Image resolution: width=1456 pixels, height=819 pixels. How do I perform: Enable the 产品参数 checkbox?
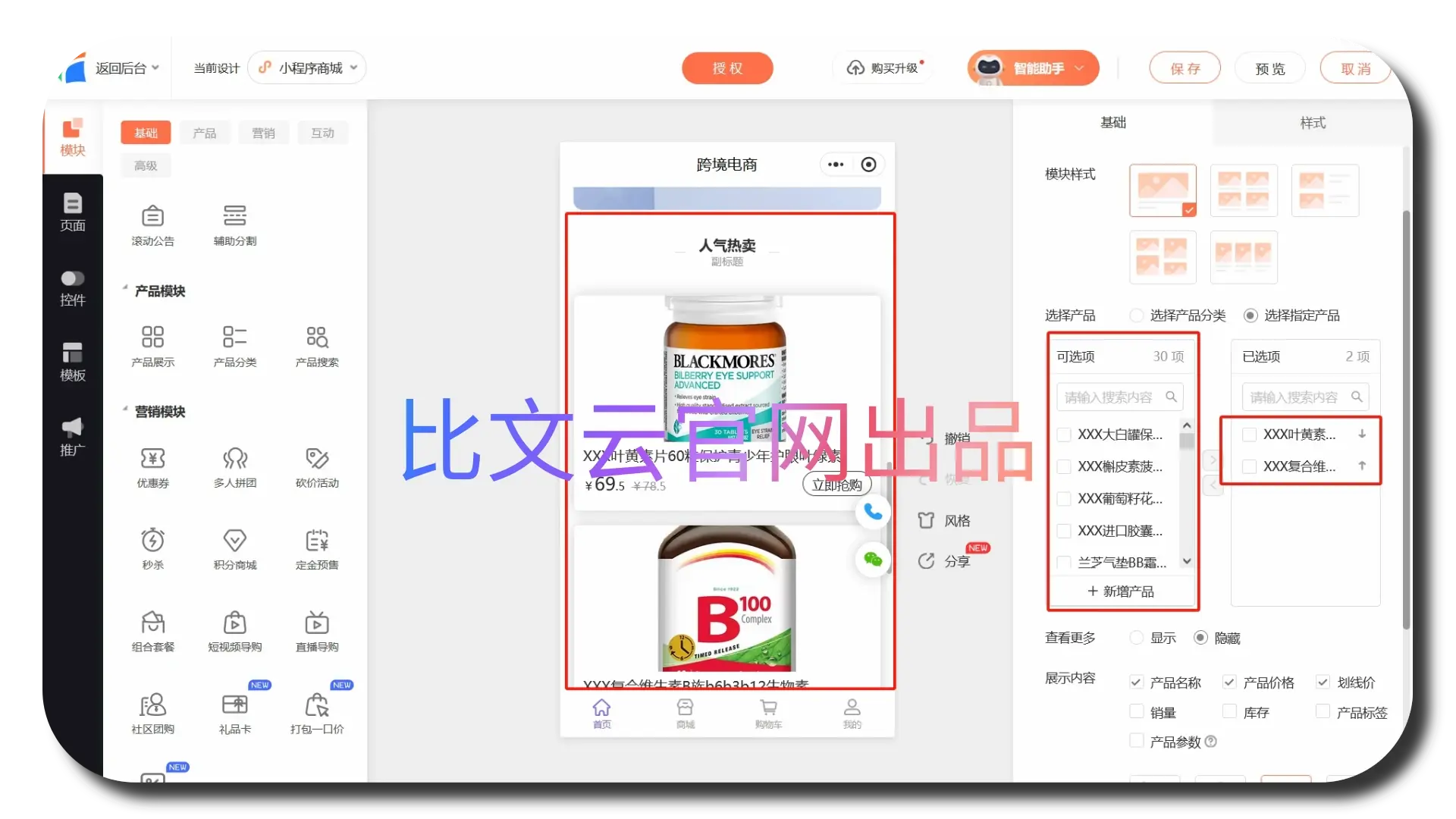1136,741
